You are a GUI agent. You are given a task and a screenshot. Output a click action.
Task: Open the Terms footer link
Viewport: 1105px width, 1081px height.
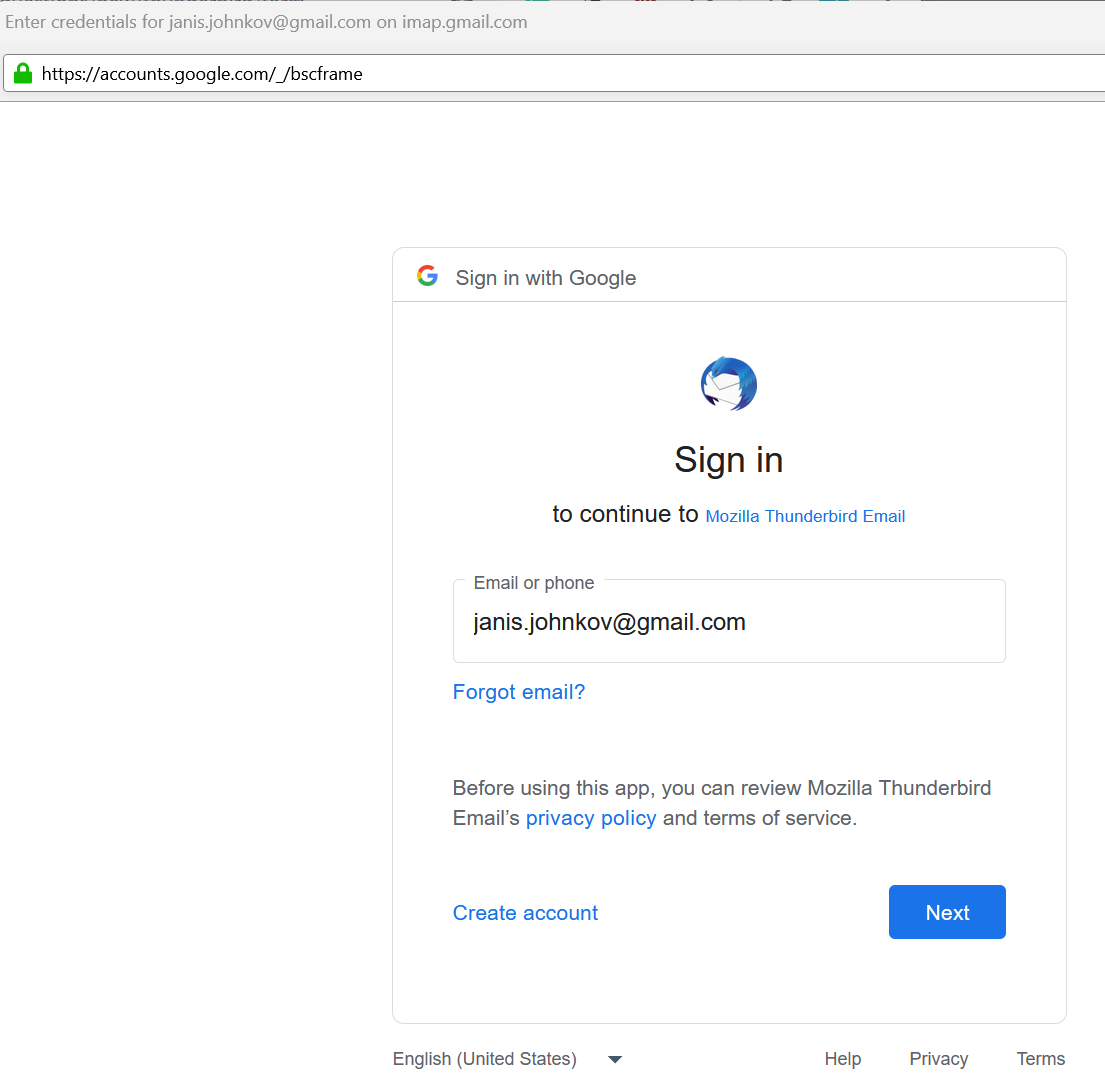click(1040, 1058)
